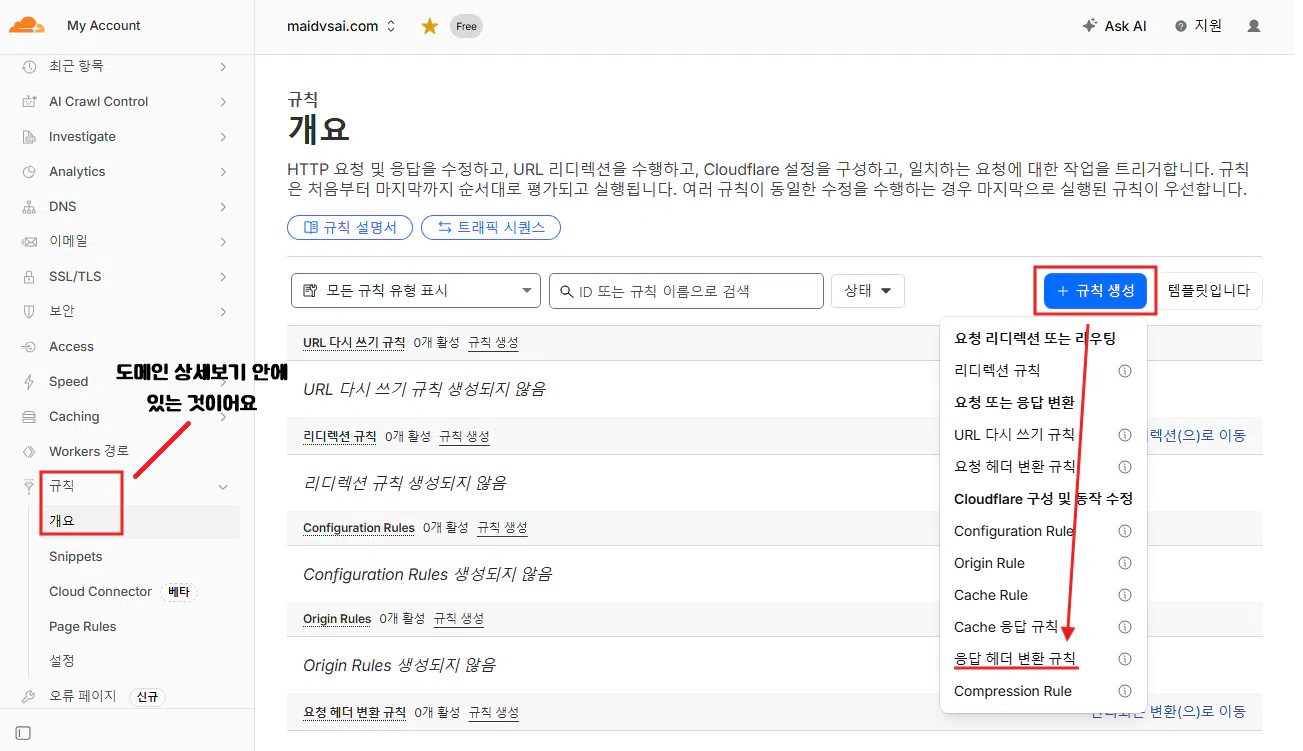Click the 오류 페이지 wrench icon
The height and width of the screenshot is (751, 1303).
[x=29, y=696]
